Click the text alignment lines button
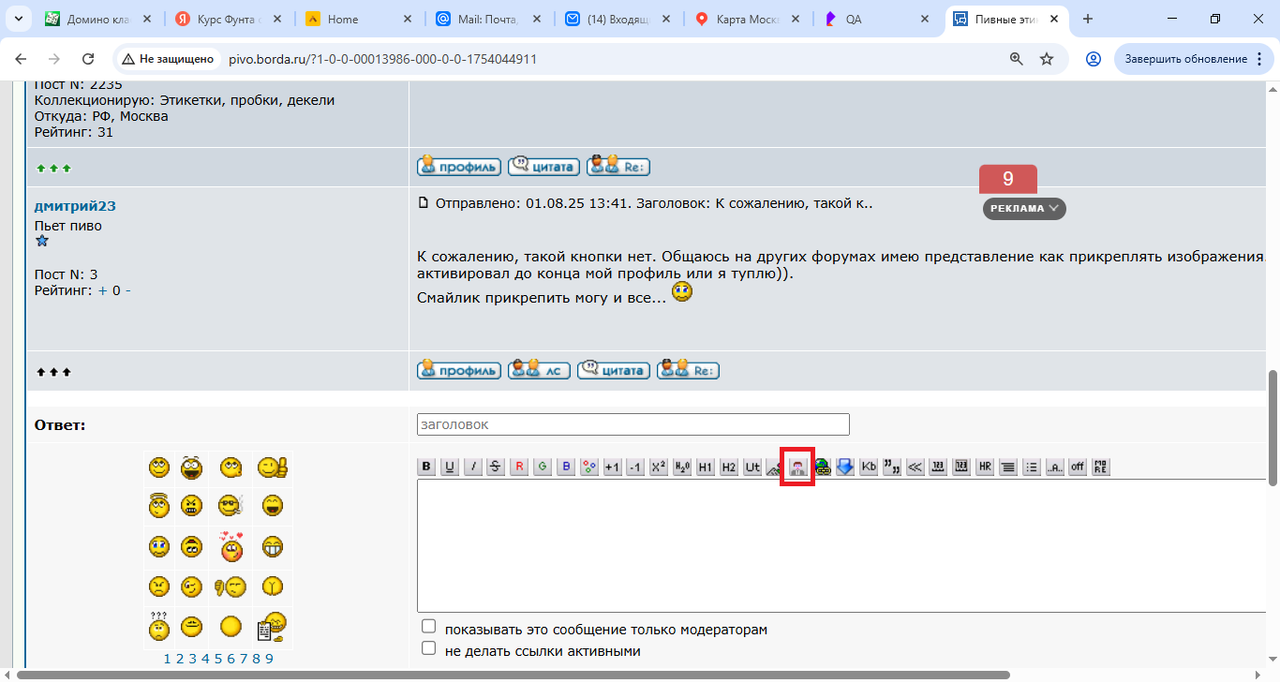 click(x=1008, y=467)
